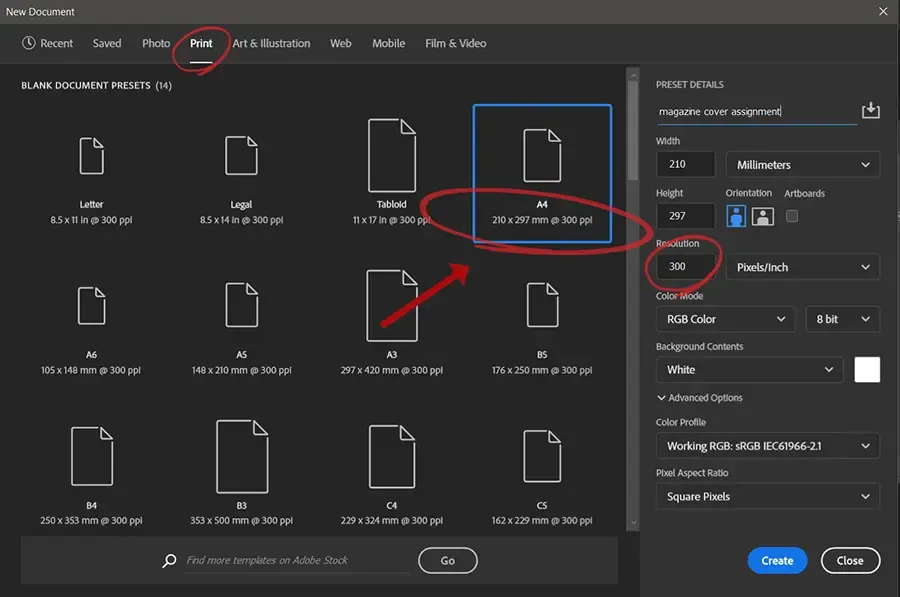
Task: Click the Go button for Adobe Stock
Action: pyautogui.click(x=447, y=560)
